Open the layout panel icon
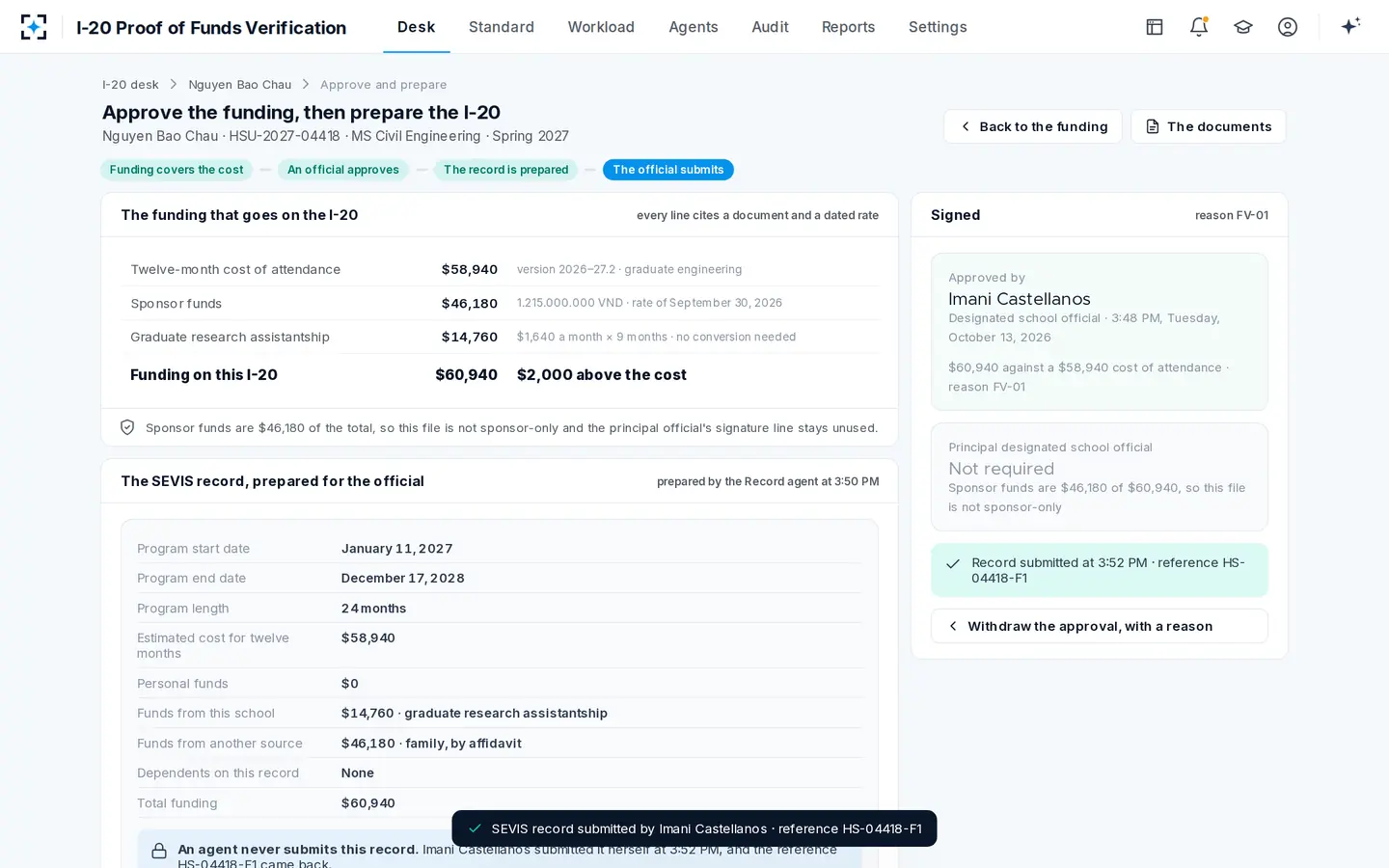This screenshot has height=868, width=1389. (x=1155, y=27)
